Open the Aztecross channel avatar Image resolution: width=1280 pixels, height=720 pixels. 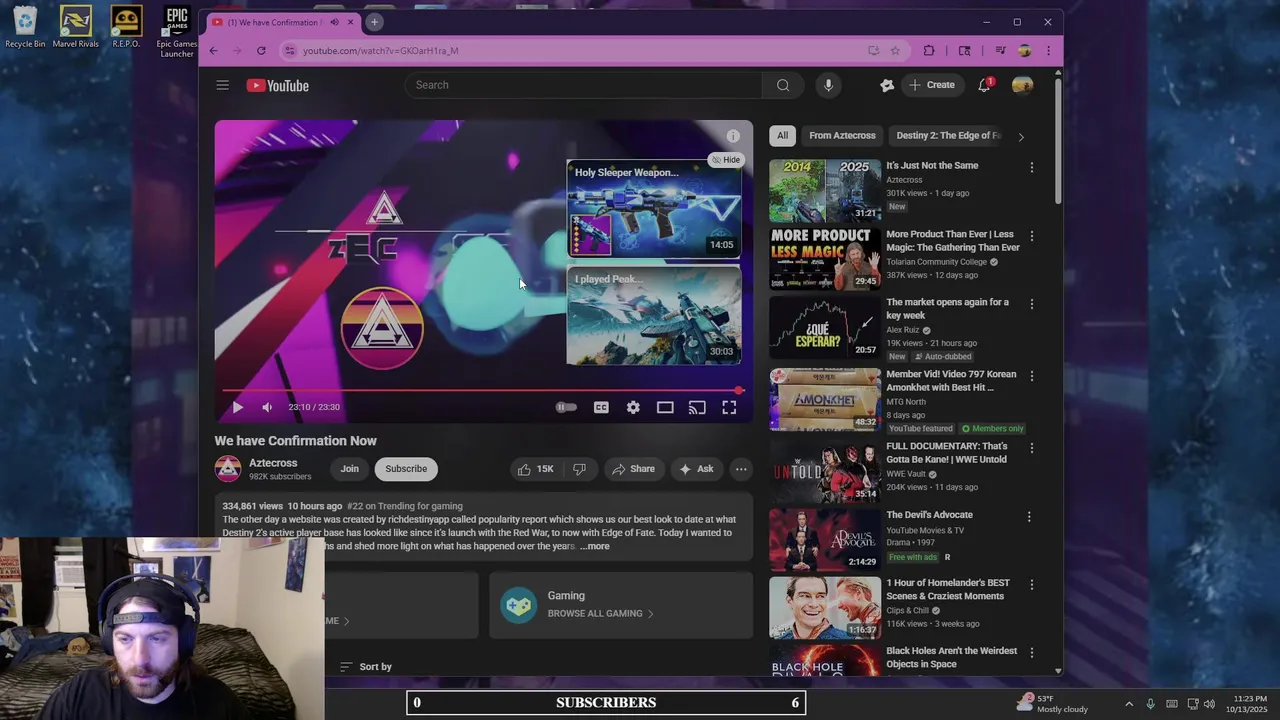(x=228, y=469)
